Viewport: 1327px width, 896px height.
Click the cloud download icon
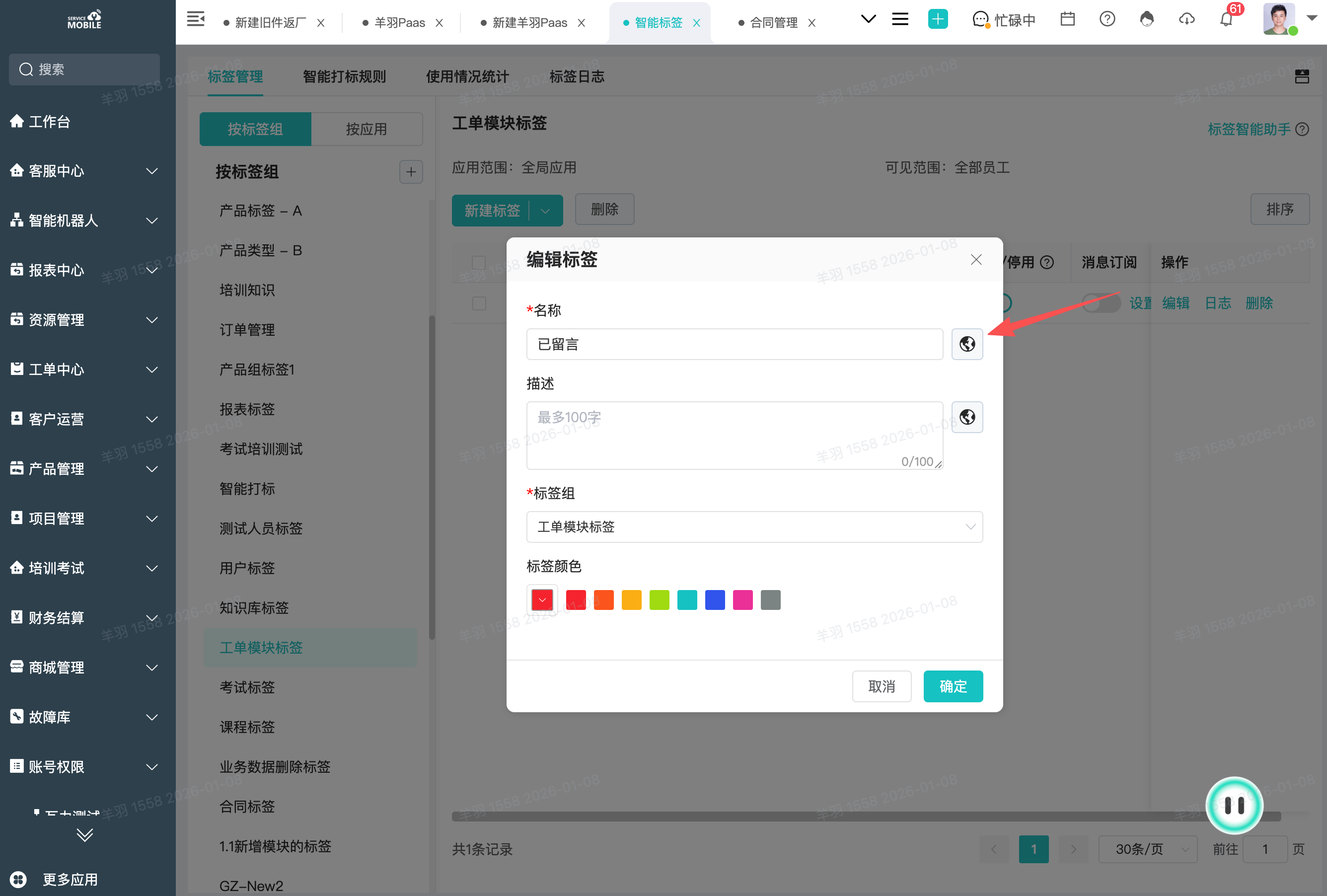coord(1186,19)
